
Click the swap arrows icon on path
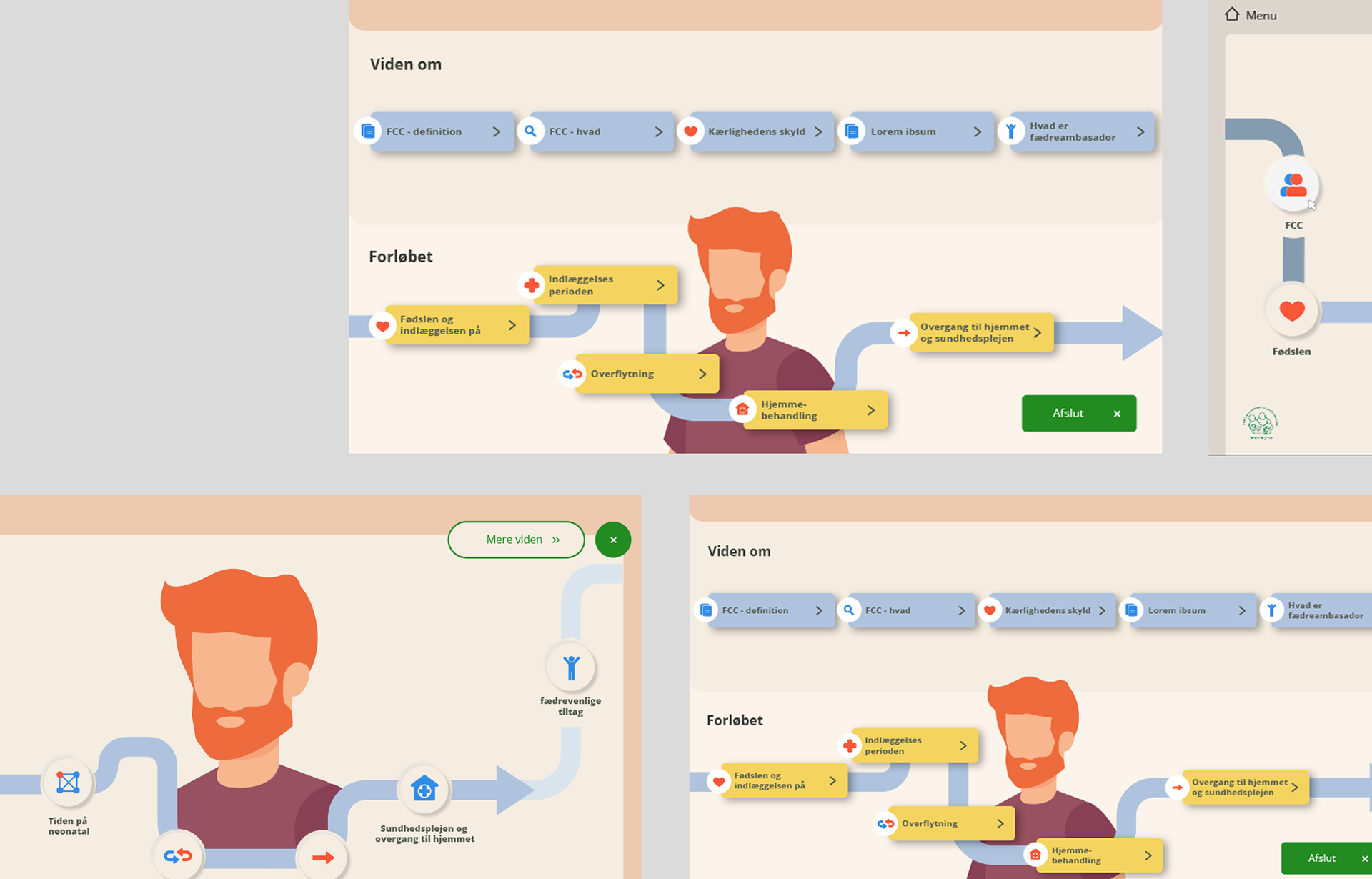pyautogui.click(x=178, y=855)
